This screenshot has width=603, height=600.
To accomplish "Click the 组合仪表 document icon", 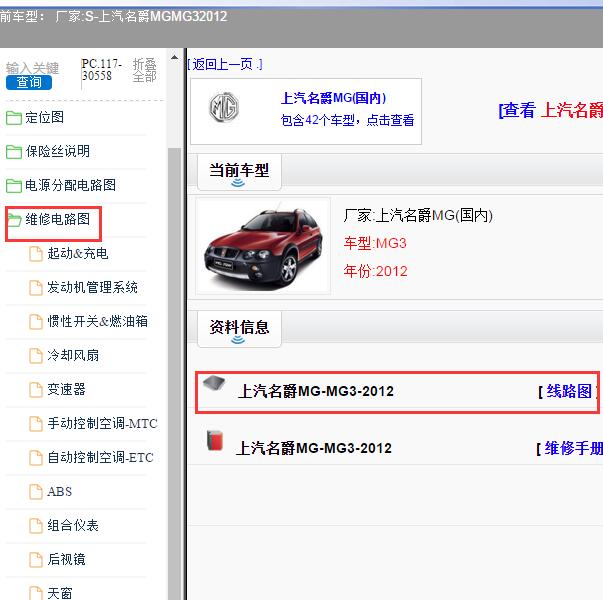I will click(x=36, y=526).
